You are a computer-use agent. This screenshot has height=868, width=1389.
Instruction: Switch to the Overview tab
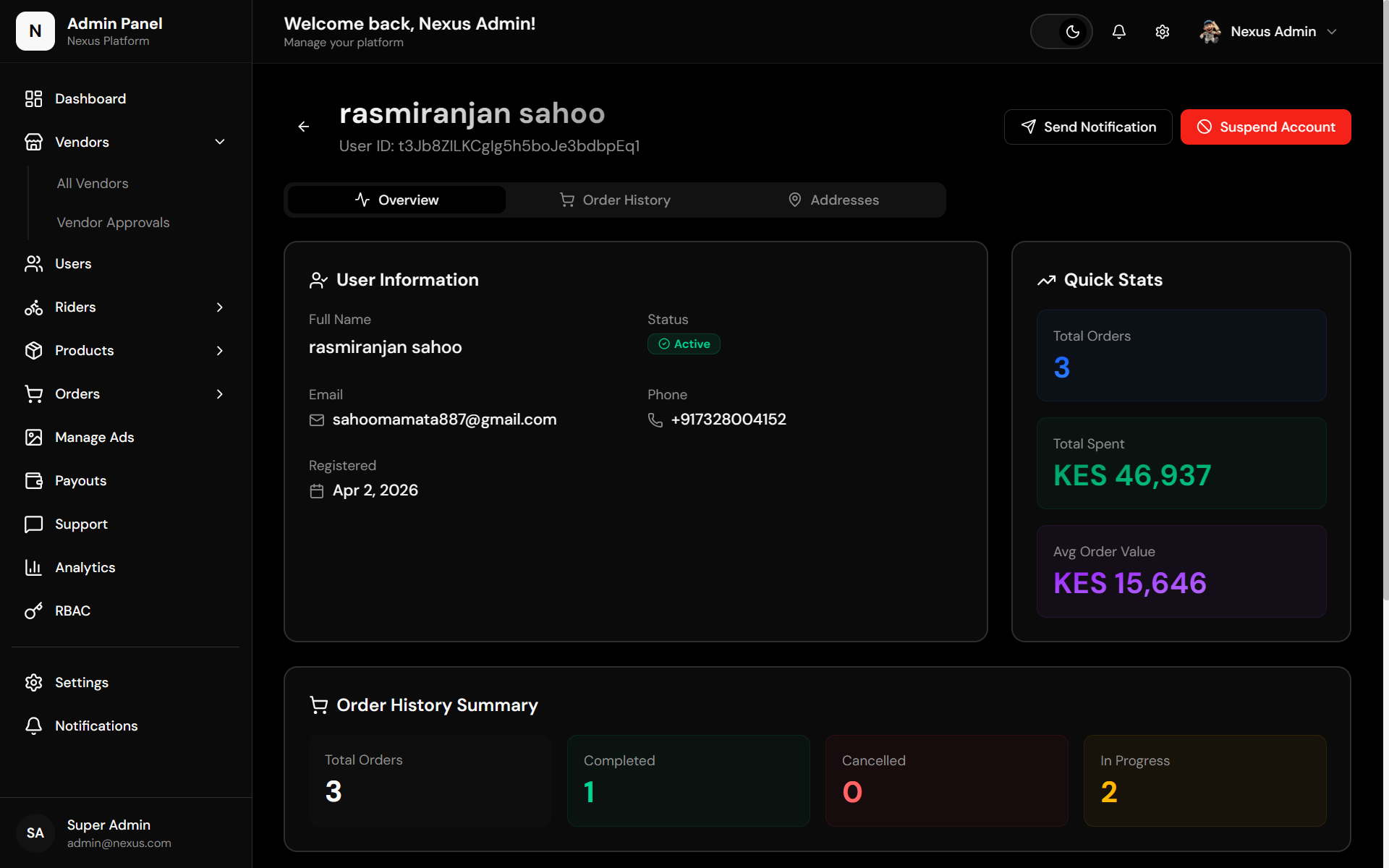[396, 200]
